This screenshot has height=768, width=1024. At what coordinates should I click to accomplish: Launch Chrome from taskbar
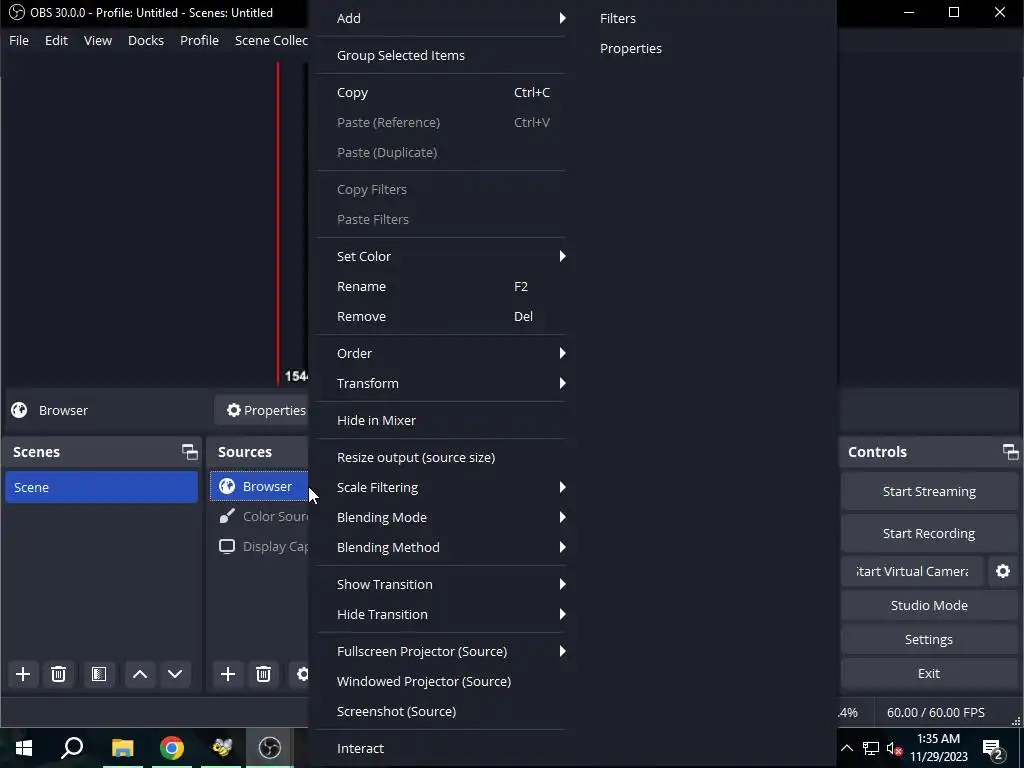click(x=172, y=748)
